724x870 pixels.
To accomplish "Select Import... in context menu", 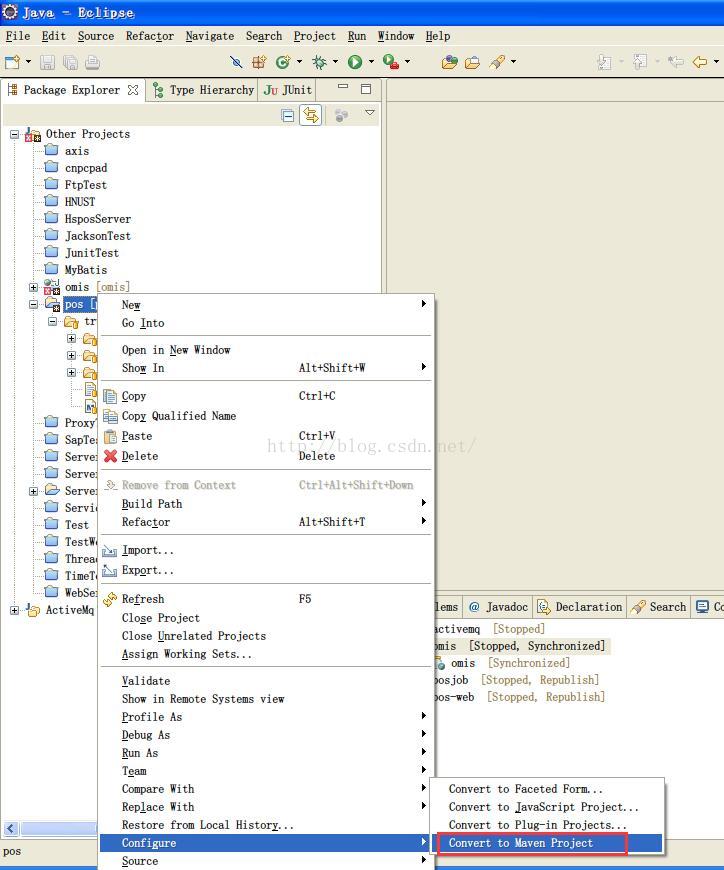I will [266, 550].
